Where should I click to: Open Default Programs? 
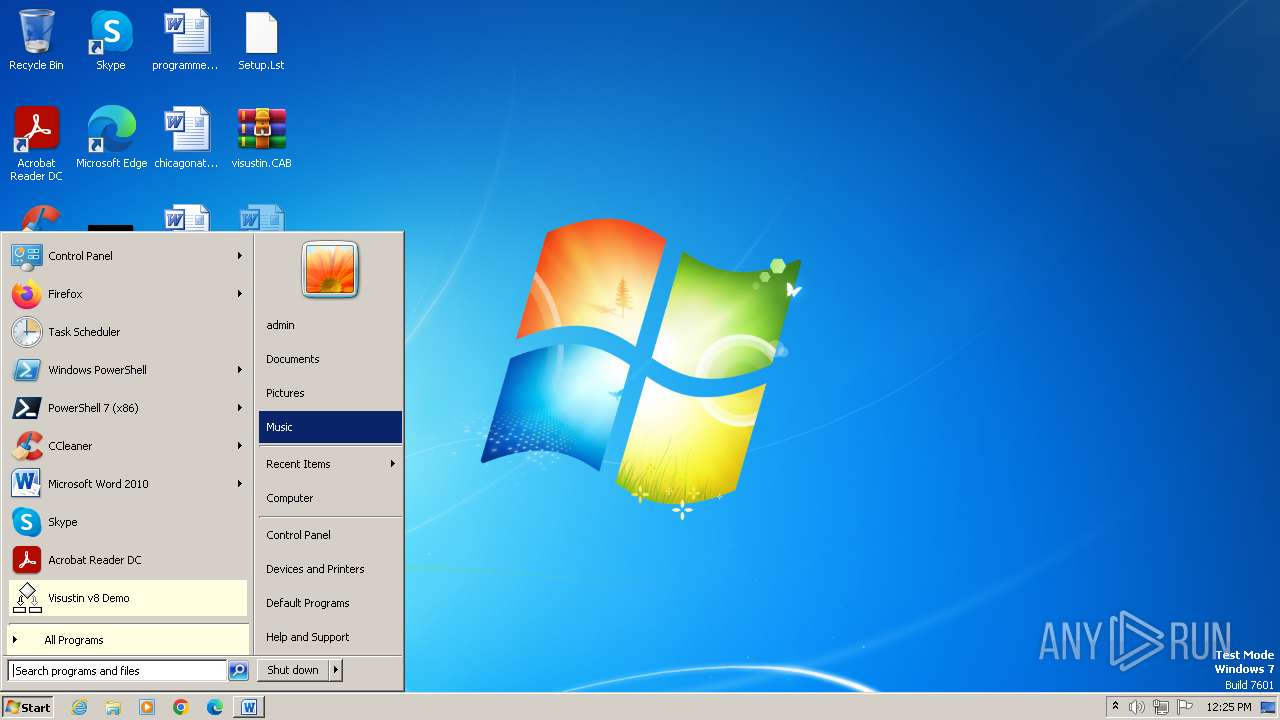click(x=330, y=603)
